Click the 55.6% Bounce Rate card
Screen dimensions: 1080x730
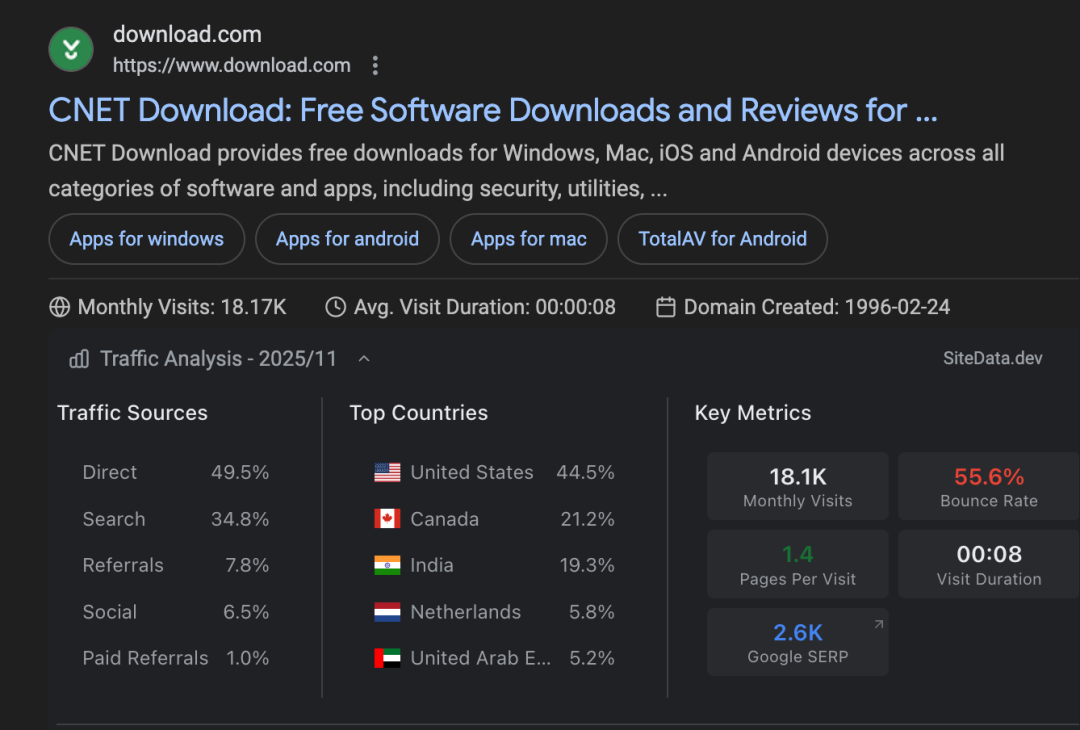click(x=988, y=486)
